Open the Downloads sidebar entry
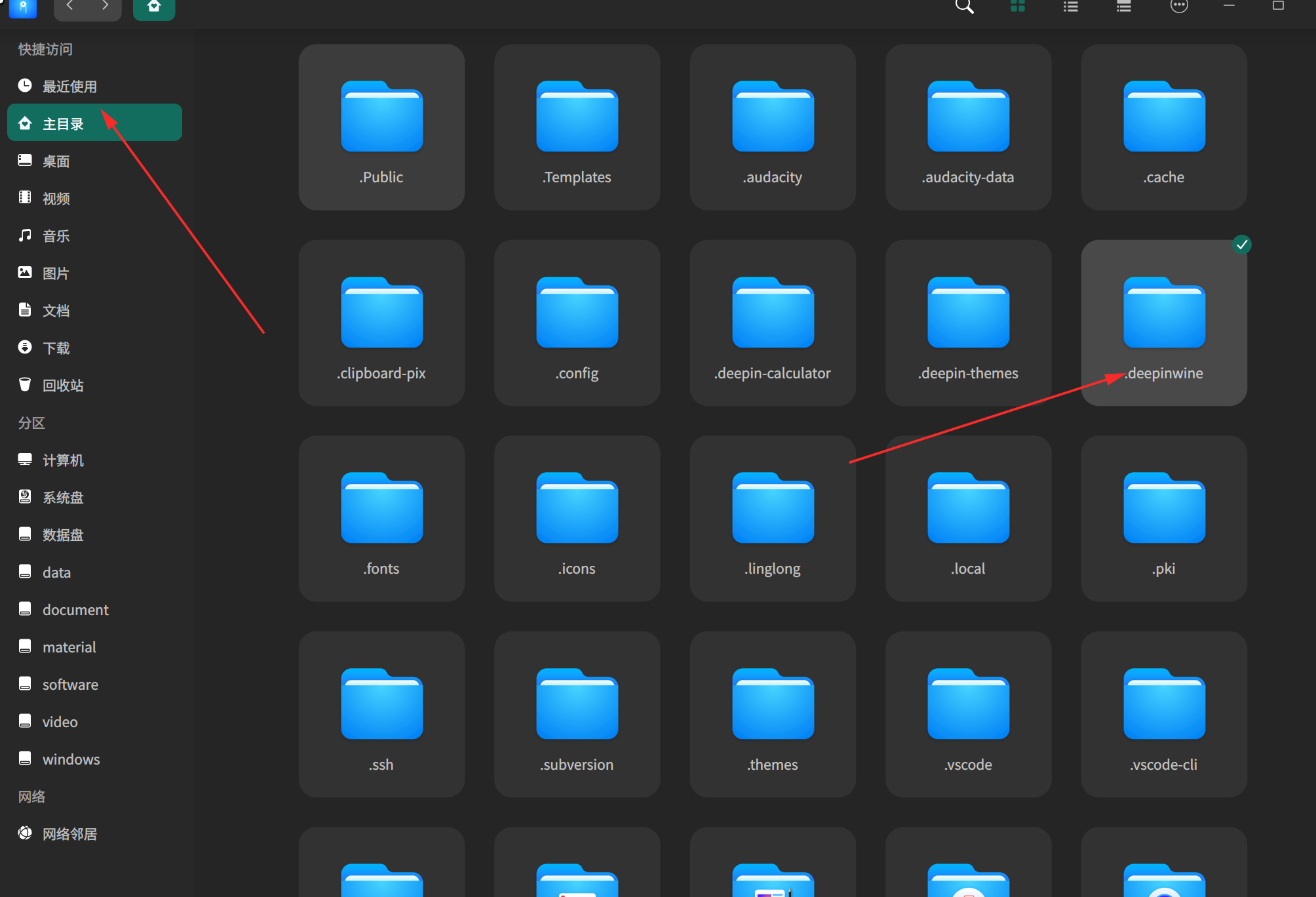The height and width of the screenshot is (897, 1316). click(56, 348)
